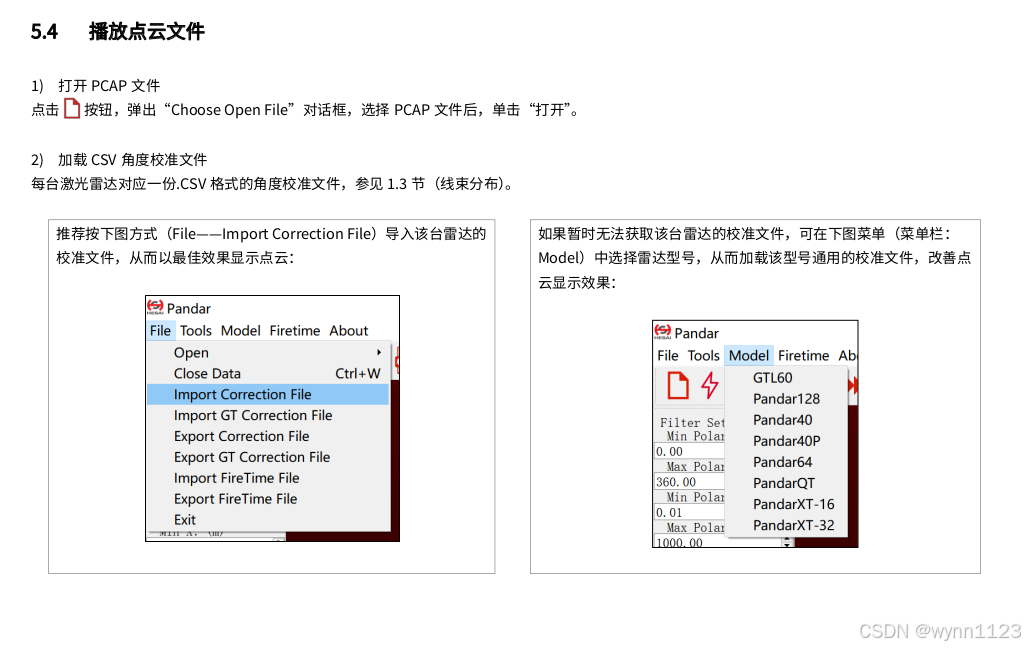Select Export FireTime File
Image resolution: width=1025 pixels, height=649 pixels.
(268, 499)
